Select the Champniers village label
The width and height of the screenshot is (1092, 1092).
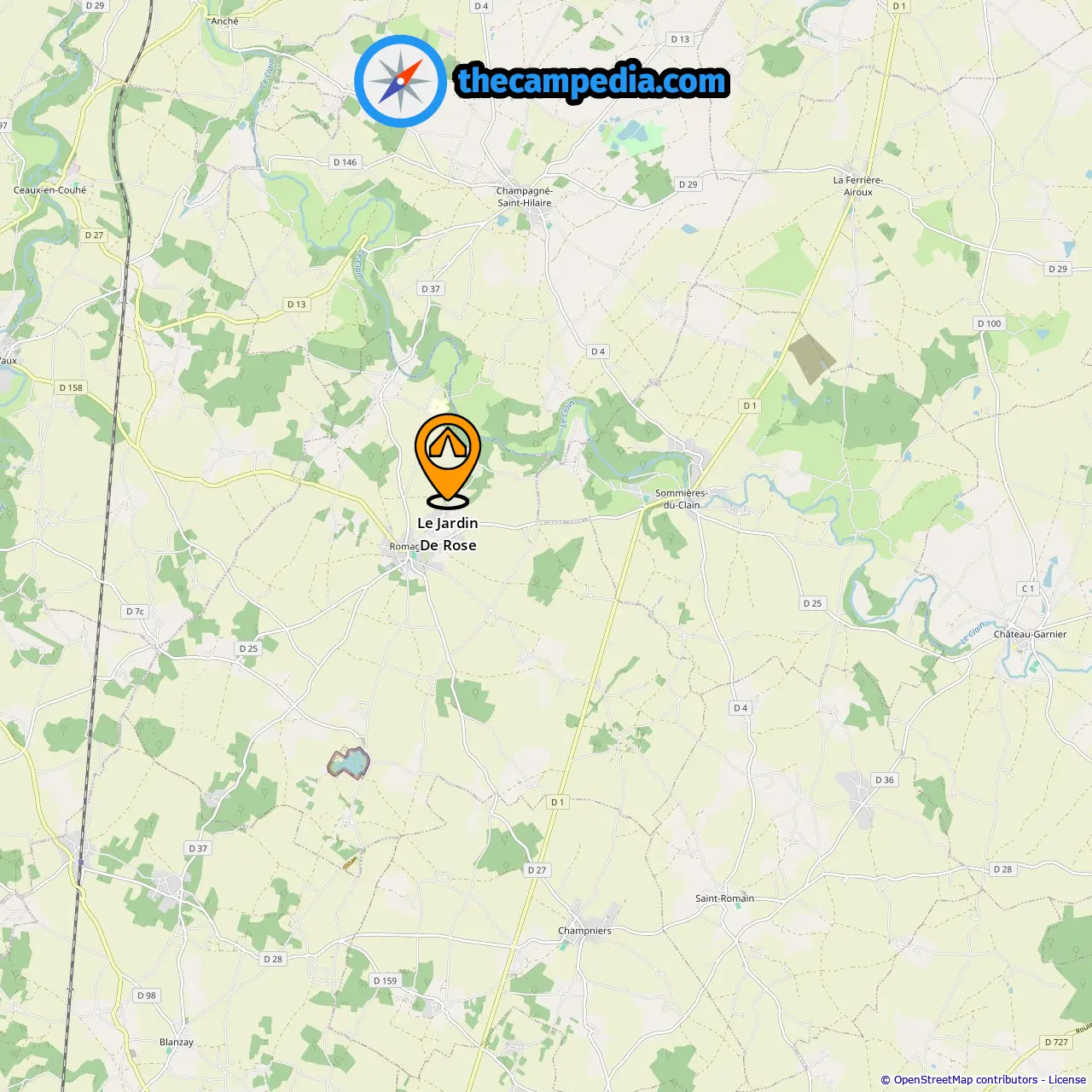pyautogui.click(x=584, y=931)
